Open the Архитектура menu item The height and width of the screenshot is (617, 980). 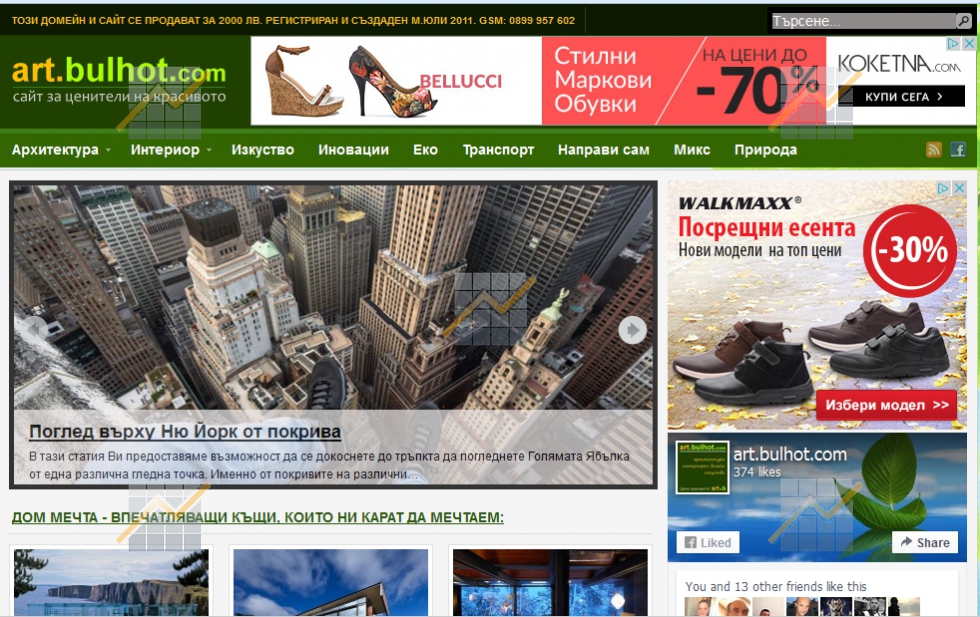pos(55,149)
